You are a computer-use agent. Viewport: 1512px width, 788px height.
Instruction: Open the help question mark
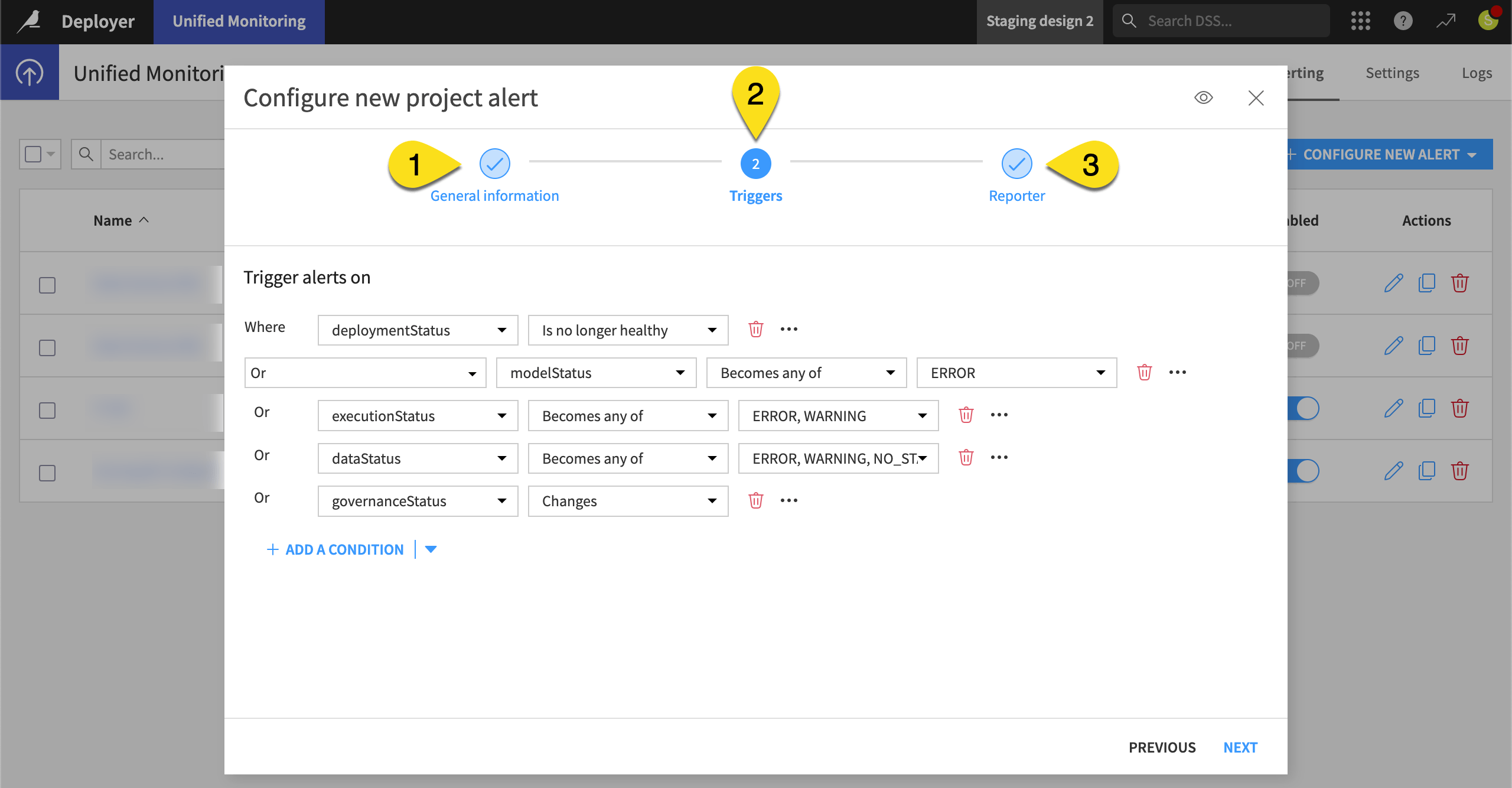coord(1403,21)
